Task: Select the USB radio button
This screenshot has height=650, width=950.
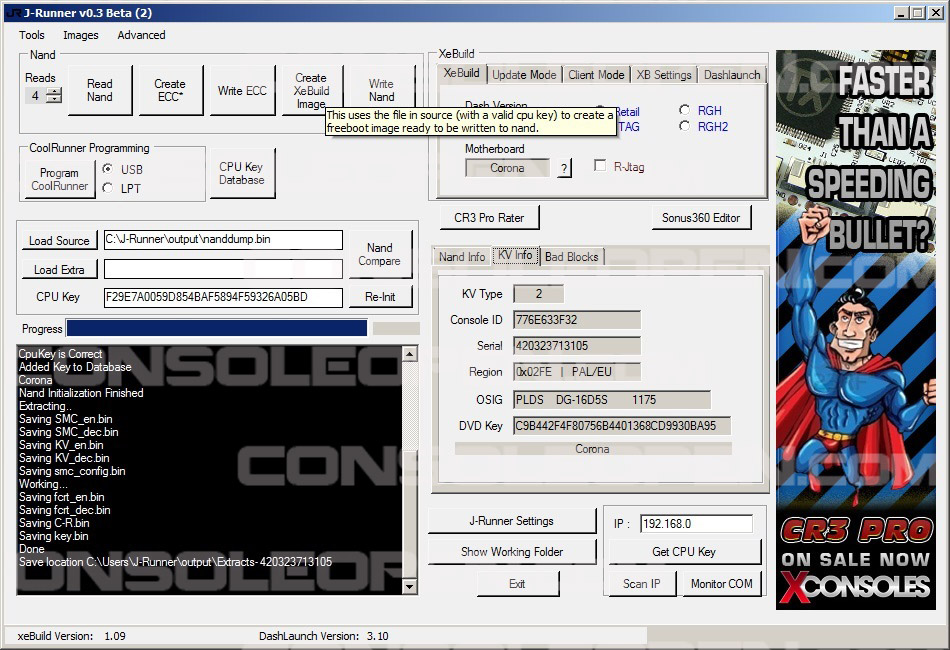Action: [108, 170]
